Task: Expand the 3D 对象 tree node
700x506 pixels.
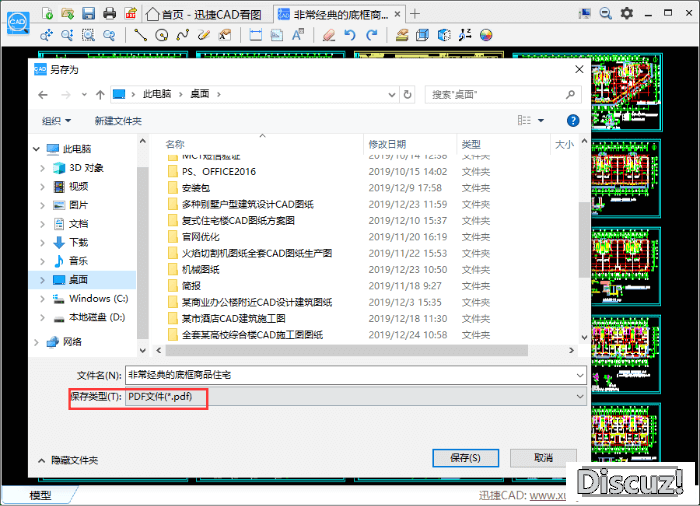Action: pyautogui.click(x=41, y=168)
